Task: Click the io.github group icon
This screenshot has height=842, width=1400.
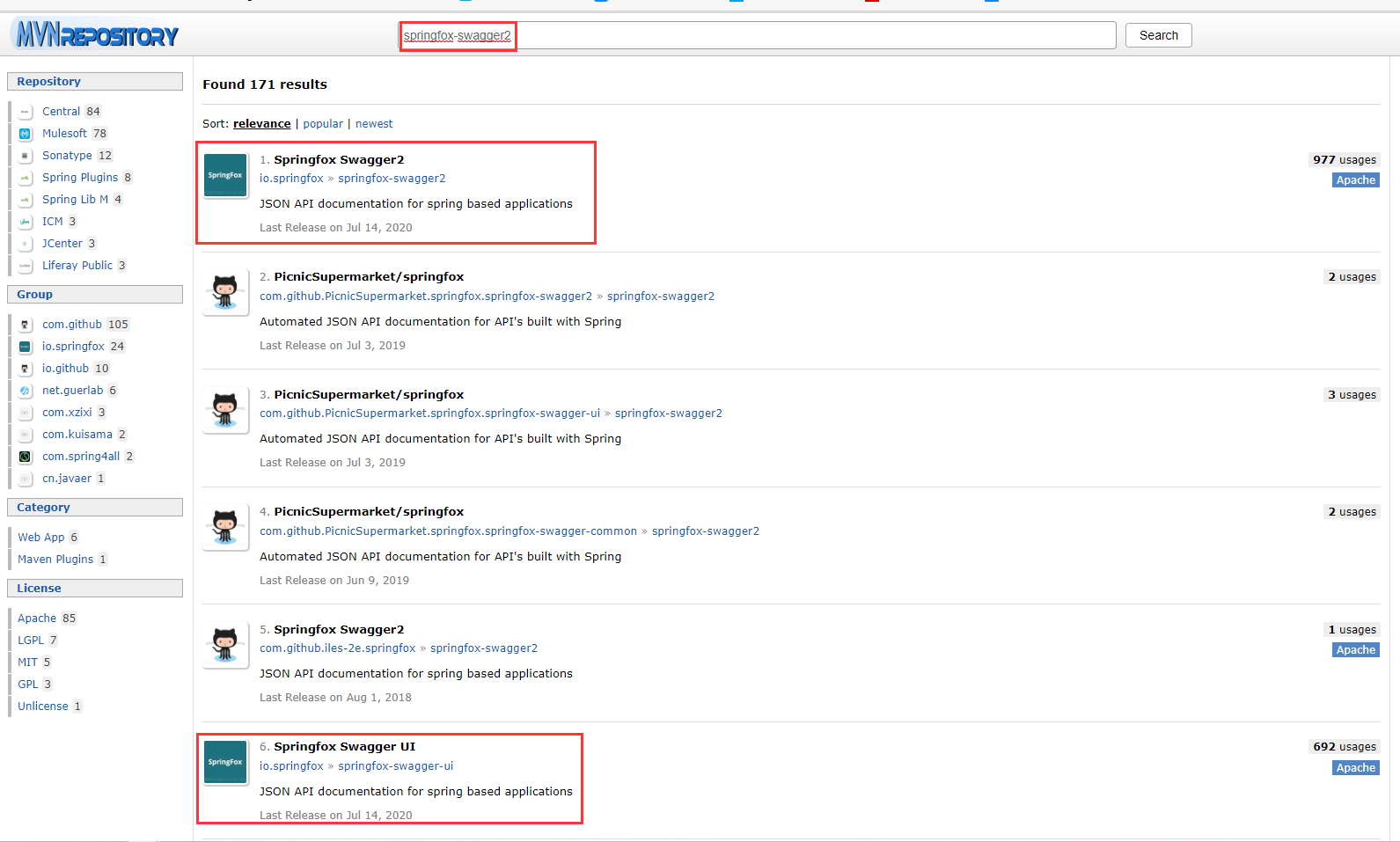Action: point(26,369)
